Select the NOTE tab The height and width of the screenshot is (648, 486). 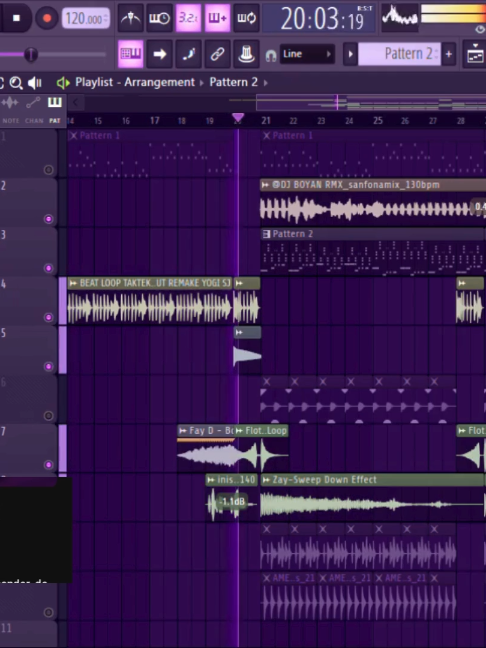click(x=11, y=121)
